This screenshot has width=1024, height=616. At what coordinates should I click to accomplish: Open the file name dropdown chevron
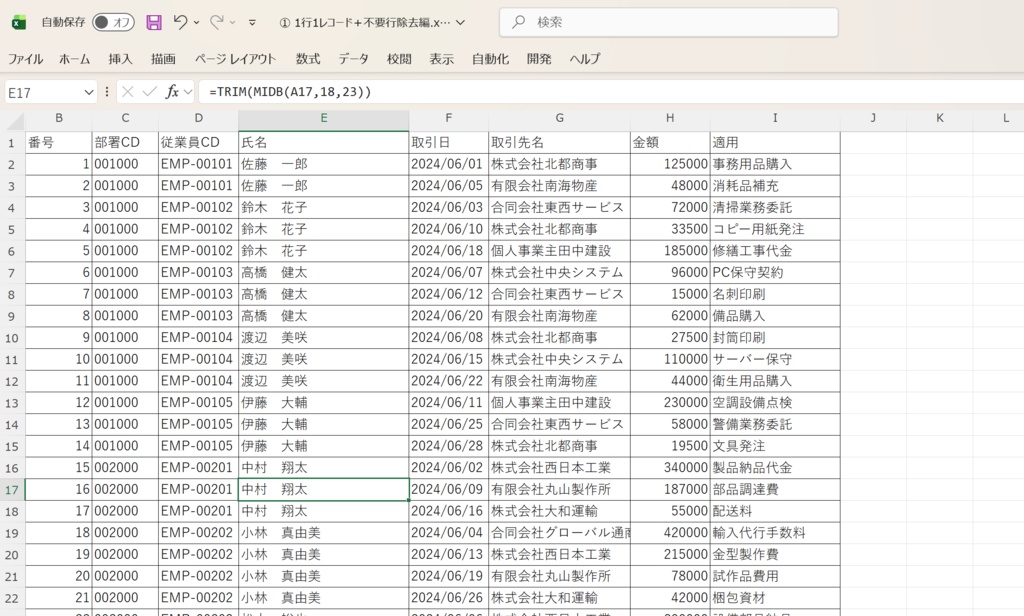point(460,22)
